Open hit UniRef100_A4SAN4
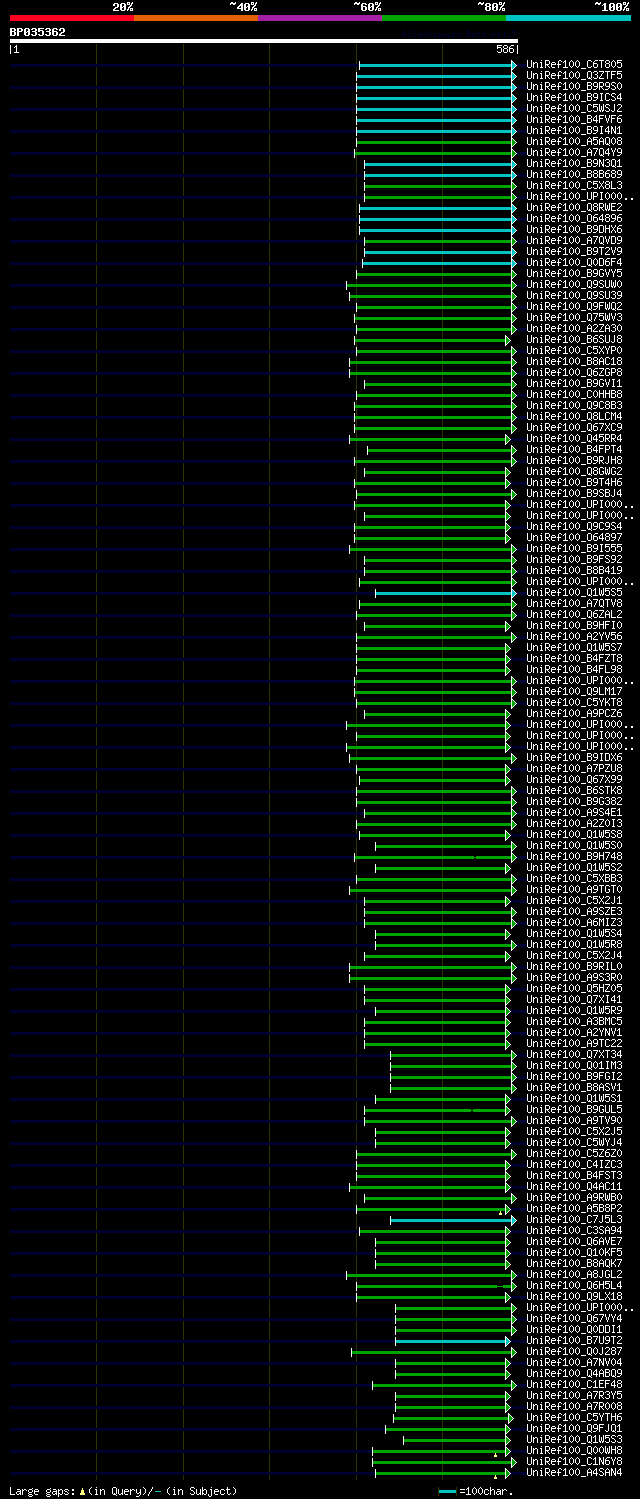Screen dimensions: 640x1499 point(574,1473)
